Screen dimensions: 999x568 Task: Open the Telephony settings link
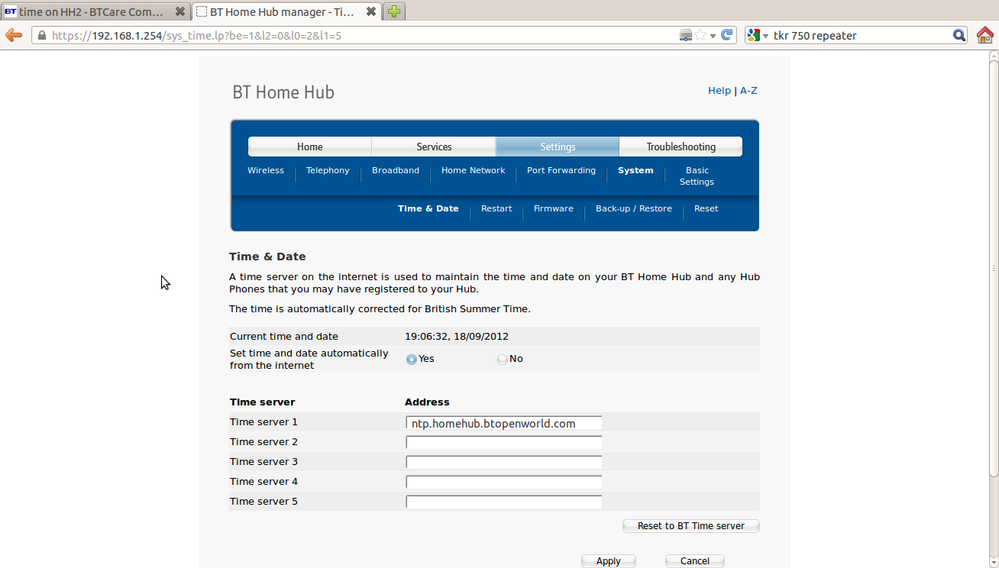tap(327, 171)
